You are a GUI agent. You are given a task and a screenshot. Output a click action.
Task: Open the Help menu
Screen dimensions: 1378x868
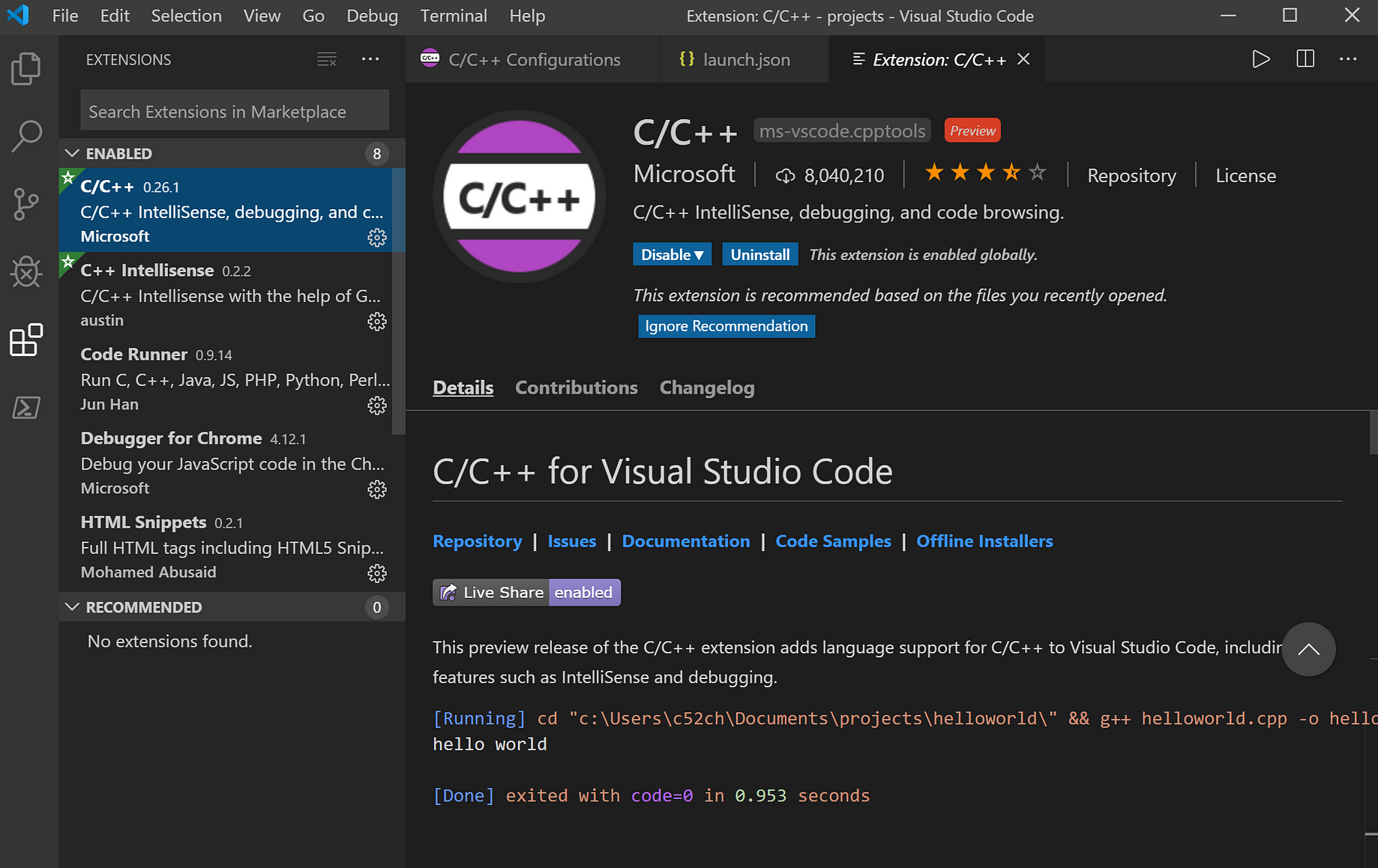(527, 16)
